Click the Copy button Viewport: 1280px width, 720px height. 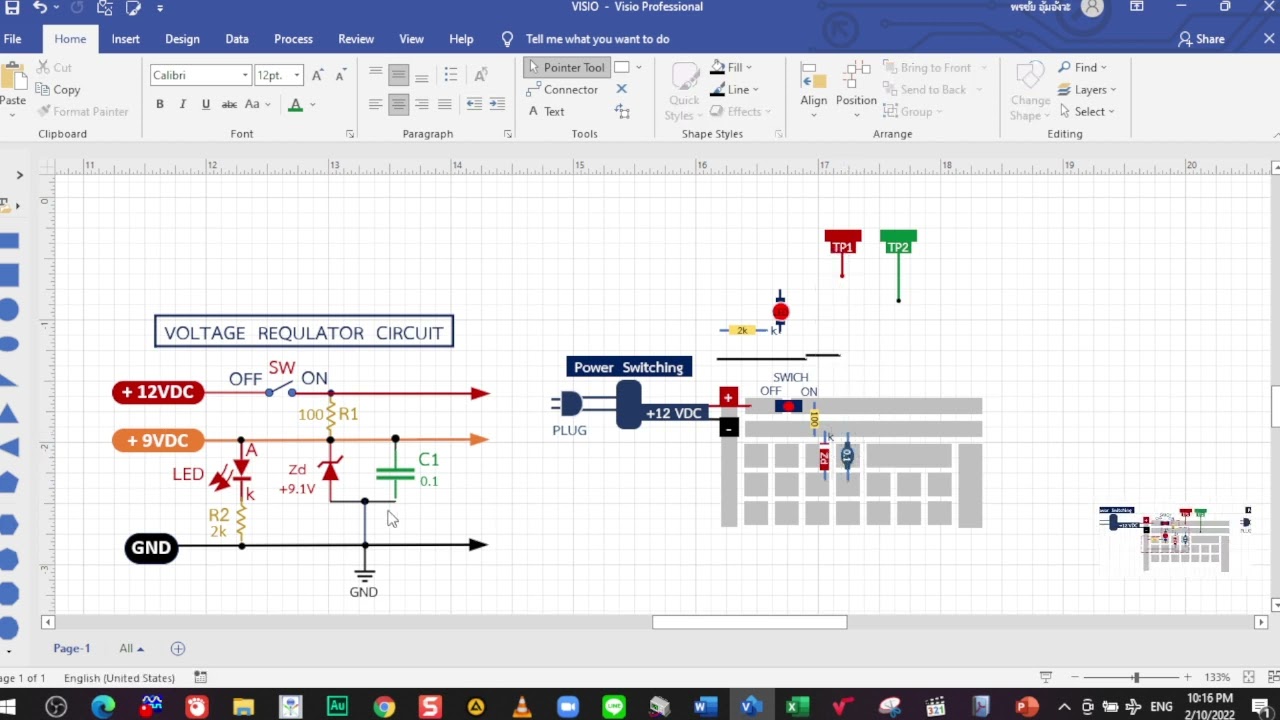click(58, 89)
